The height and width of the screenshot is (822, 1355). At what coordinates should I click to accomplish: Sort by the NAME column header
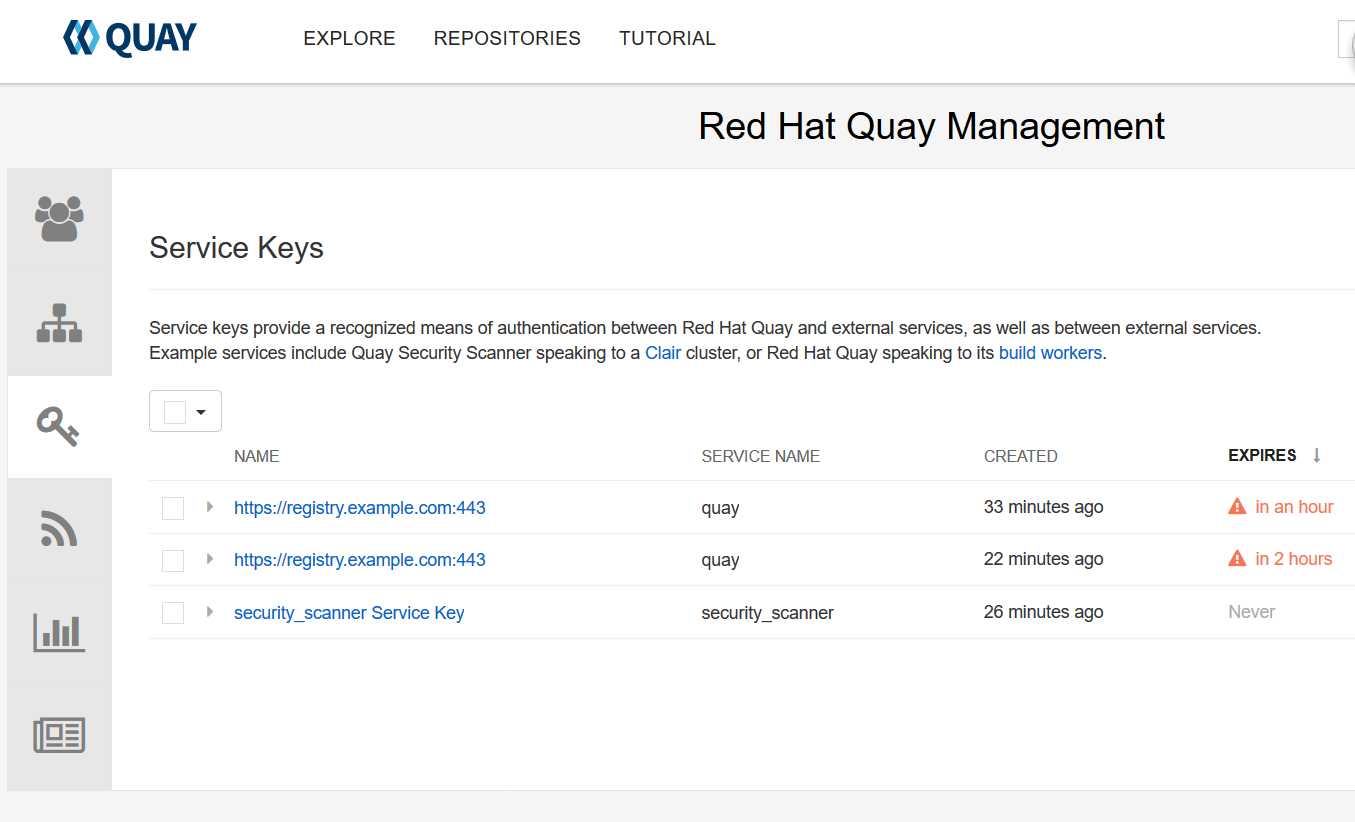click(256, 456)
